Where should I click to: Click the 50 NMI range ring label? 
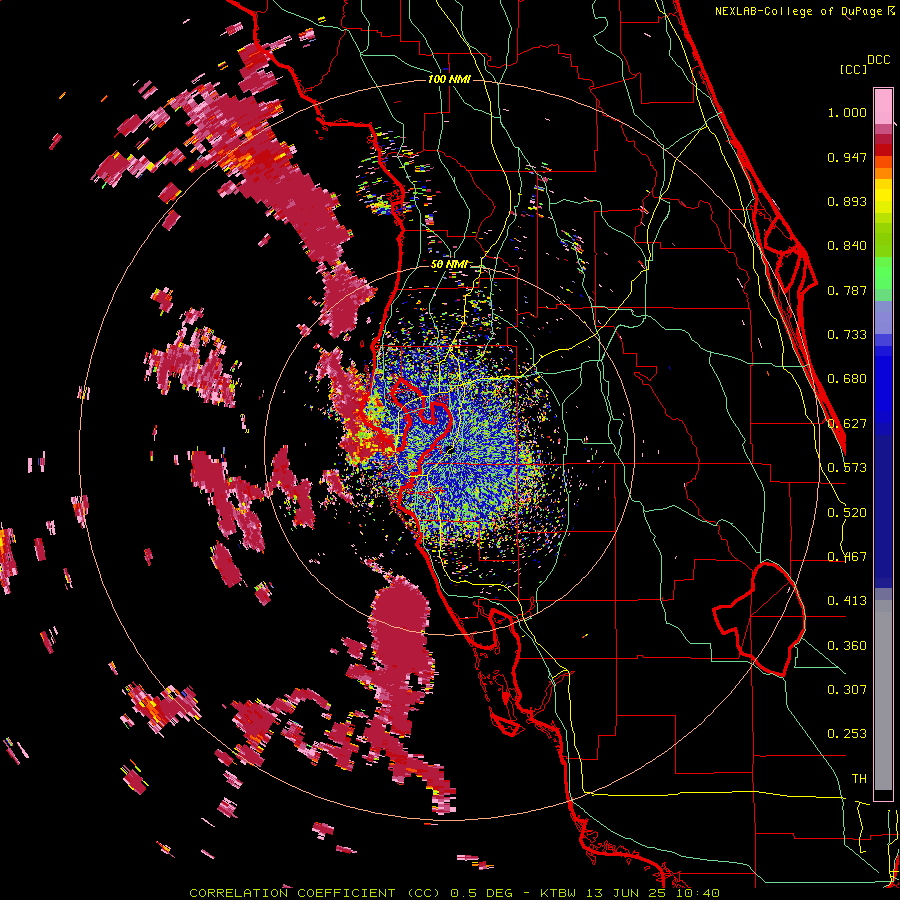coord(449,265)
